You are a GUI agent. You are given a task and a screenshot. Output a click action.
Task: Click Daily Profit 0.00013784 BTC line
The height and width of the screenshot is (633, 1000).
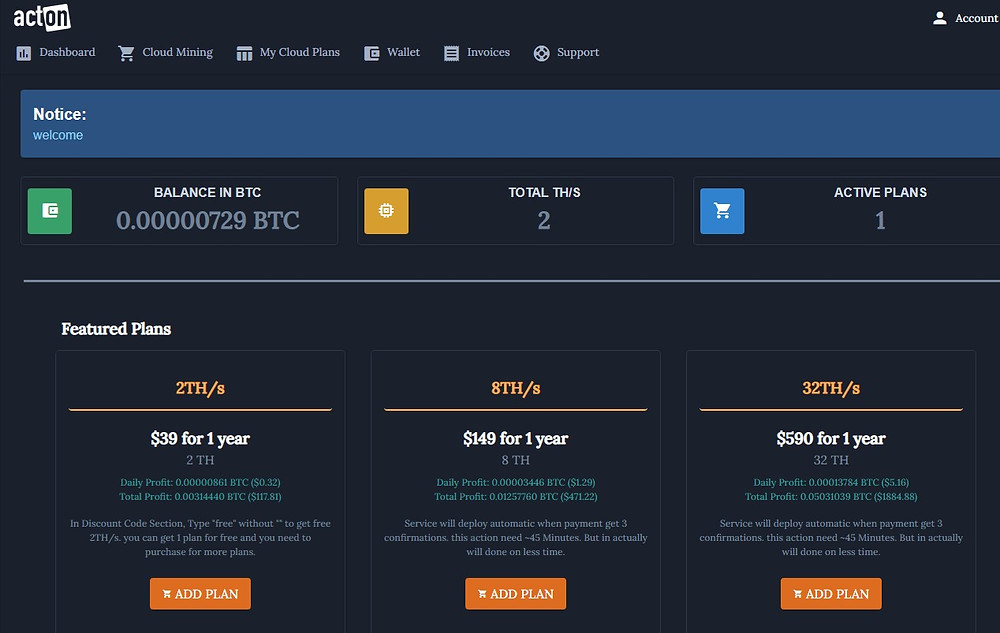(x=831, y=483)
